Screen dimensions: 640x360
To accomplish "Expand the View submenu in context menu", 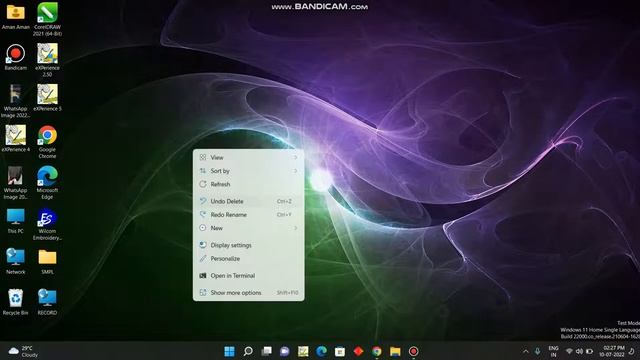I will coord(249,157).
